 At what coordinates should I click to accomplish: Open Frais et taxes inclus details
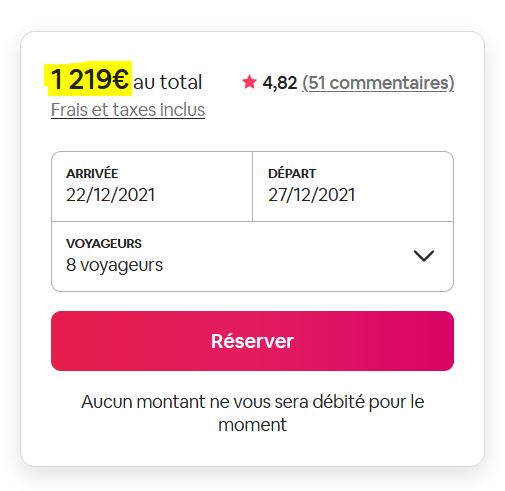point(128,110)
